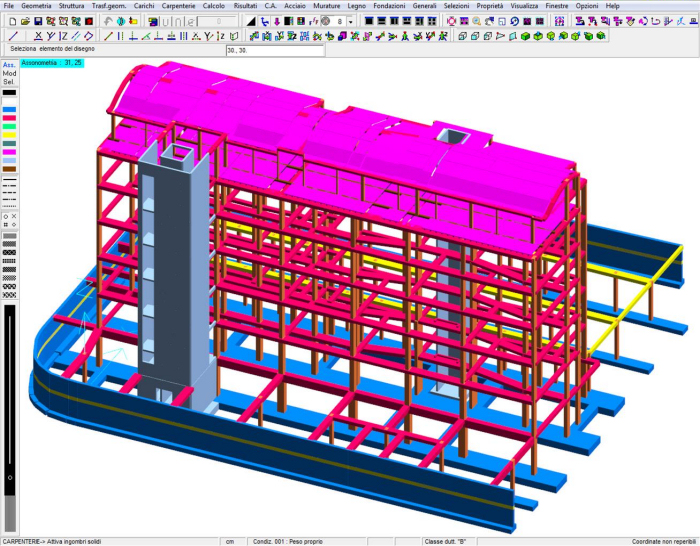Viewport: 700px width, 546px height.
Task: Pick the magenta color swatch
Action: 9,151
